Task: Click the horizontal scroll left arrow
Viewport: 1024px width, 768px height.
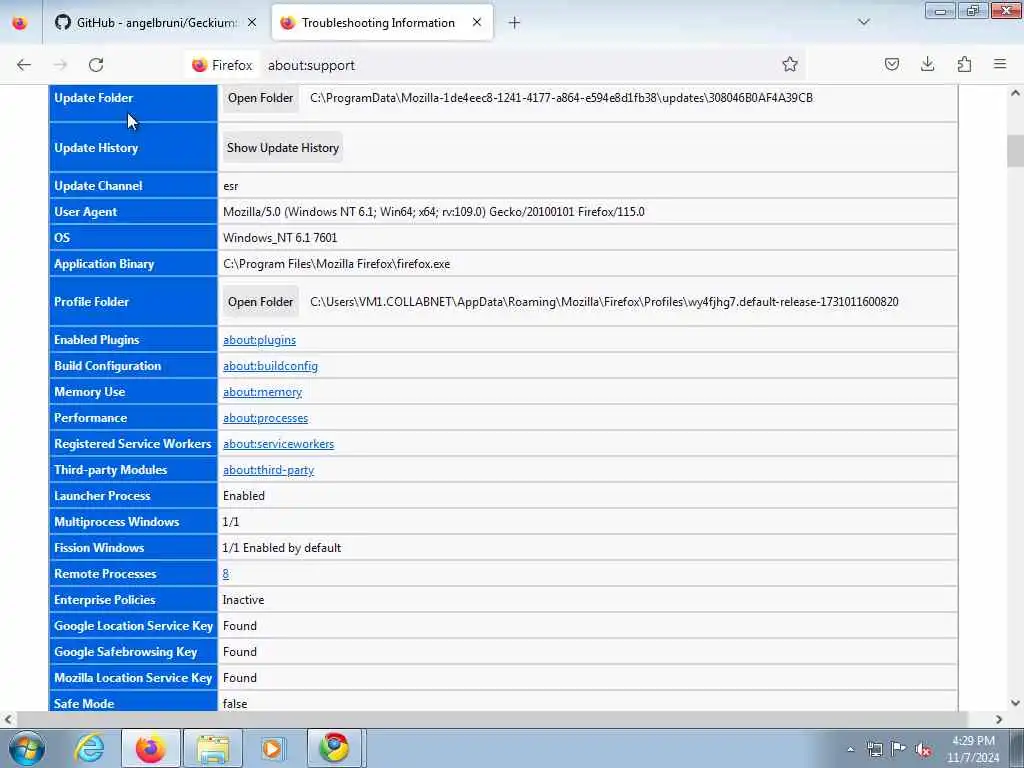Action: click(x=8, y=719)
